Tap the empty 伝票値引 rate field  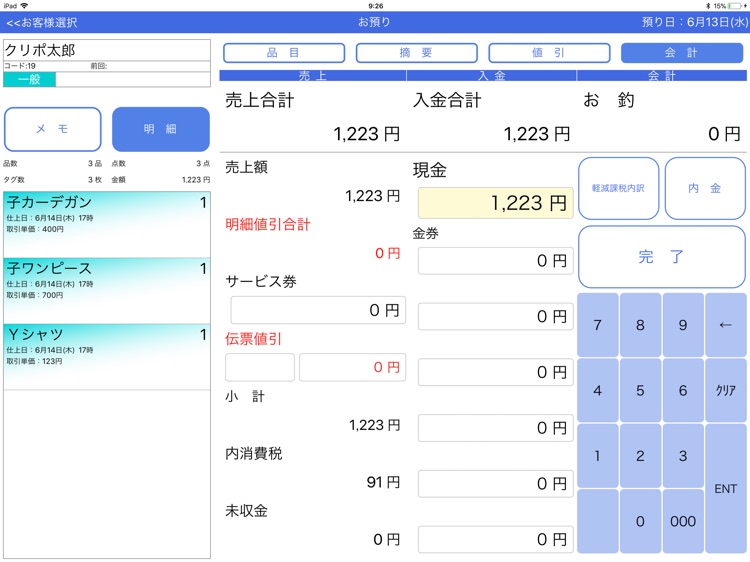coord(260,367)
